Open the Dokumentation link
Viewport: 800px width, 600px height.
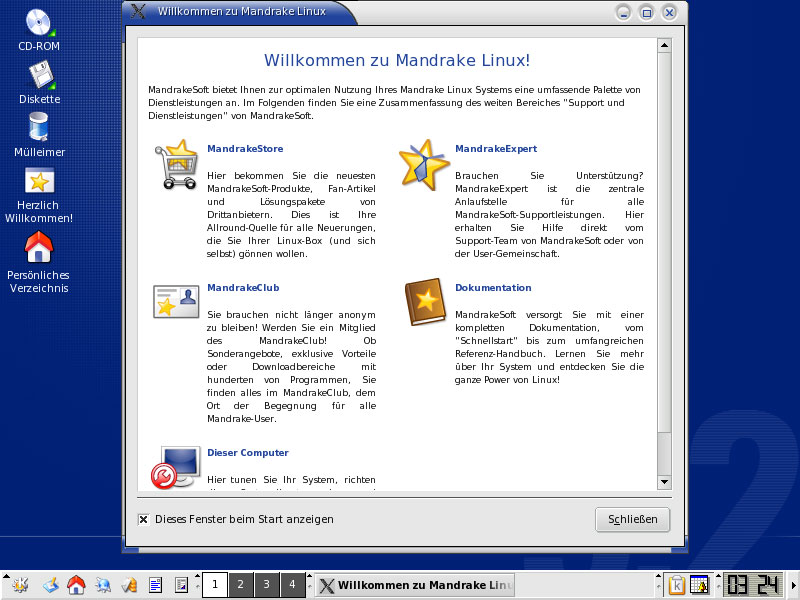(493, 288)
